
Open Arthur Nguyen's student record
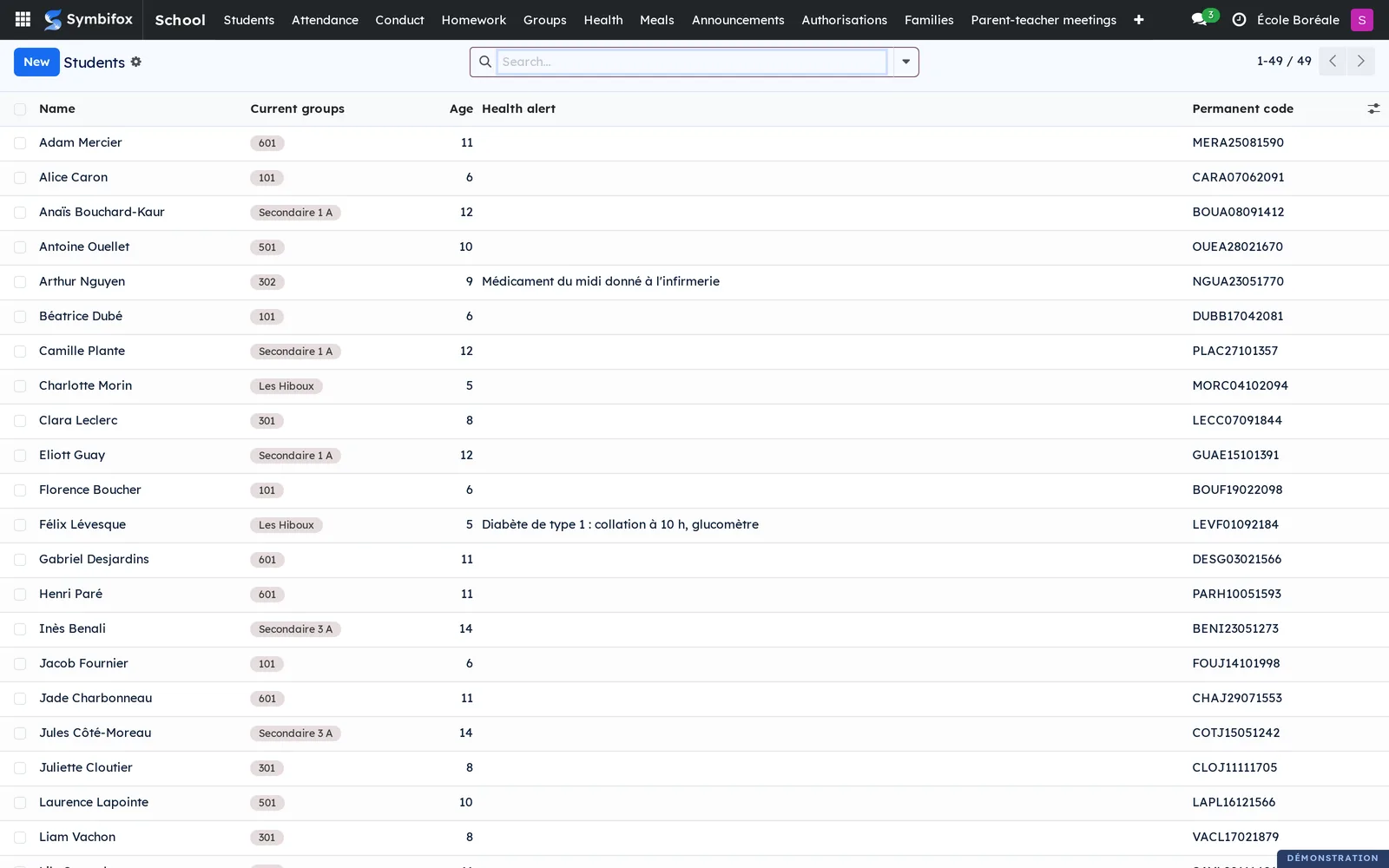tap(82, 281)
